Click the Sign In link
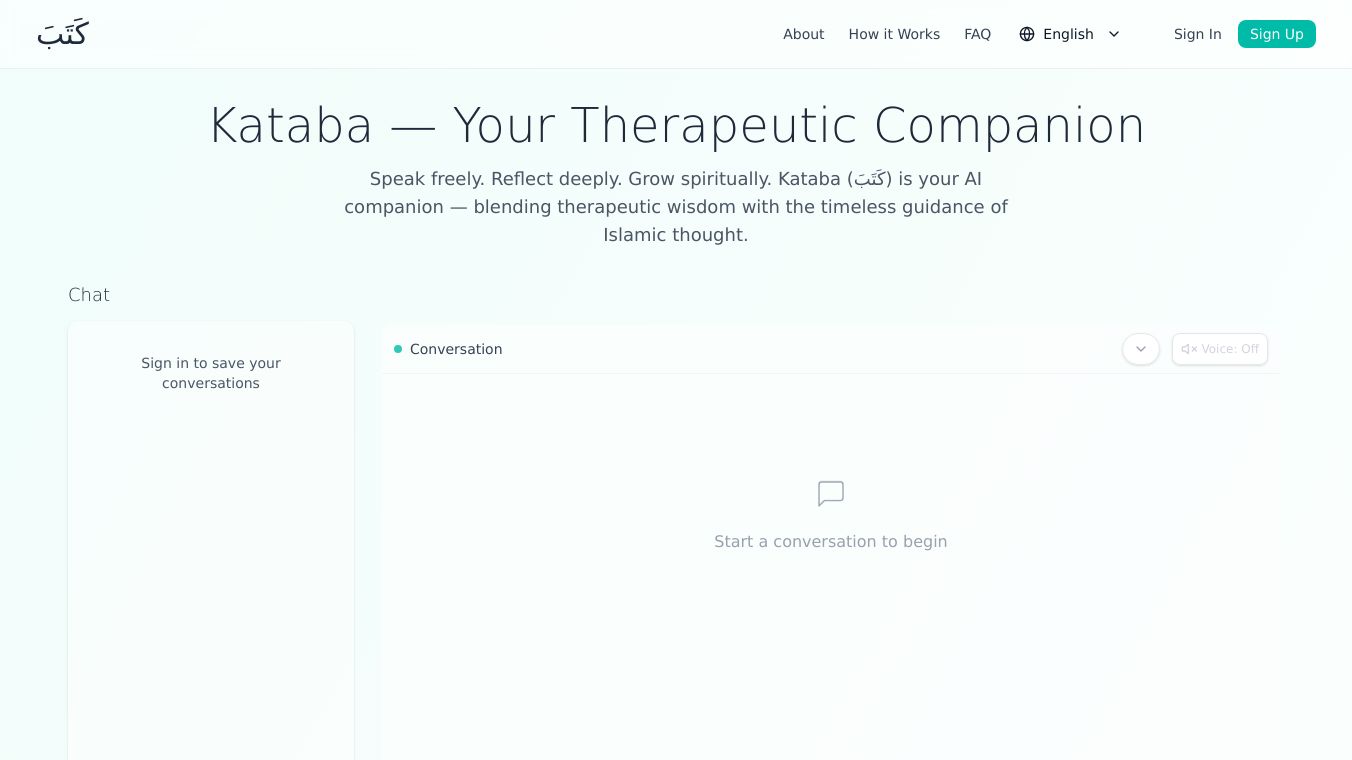Screen dimensions: 1352x760 click(x=1197, y=34)
